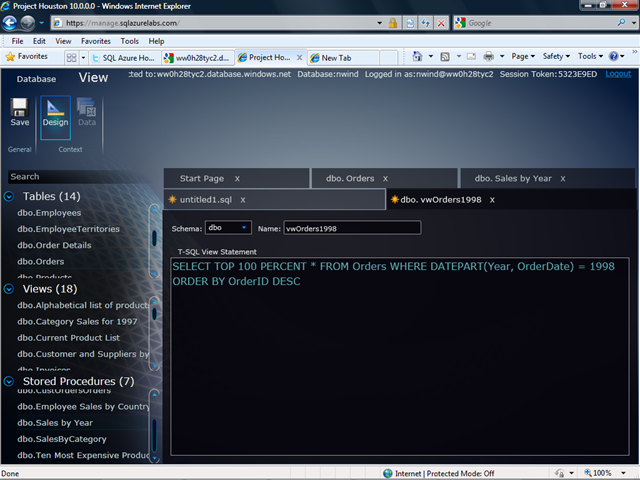Close the dbo. vwOrders1998 tab
The width and height of the screenshot is (640, 480).
[x=492, y=200]
